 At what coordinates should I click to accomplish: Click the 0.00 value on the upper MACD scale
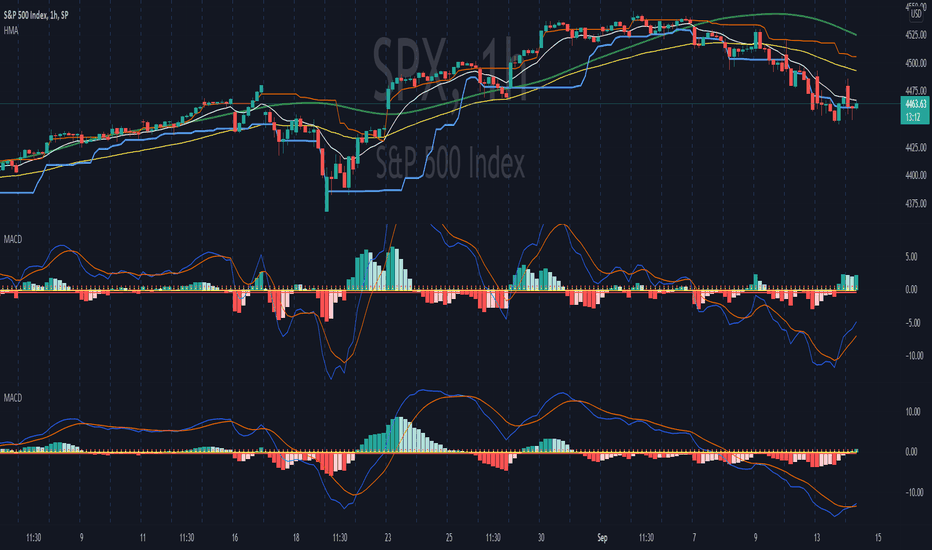(x=911, y=290)
